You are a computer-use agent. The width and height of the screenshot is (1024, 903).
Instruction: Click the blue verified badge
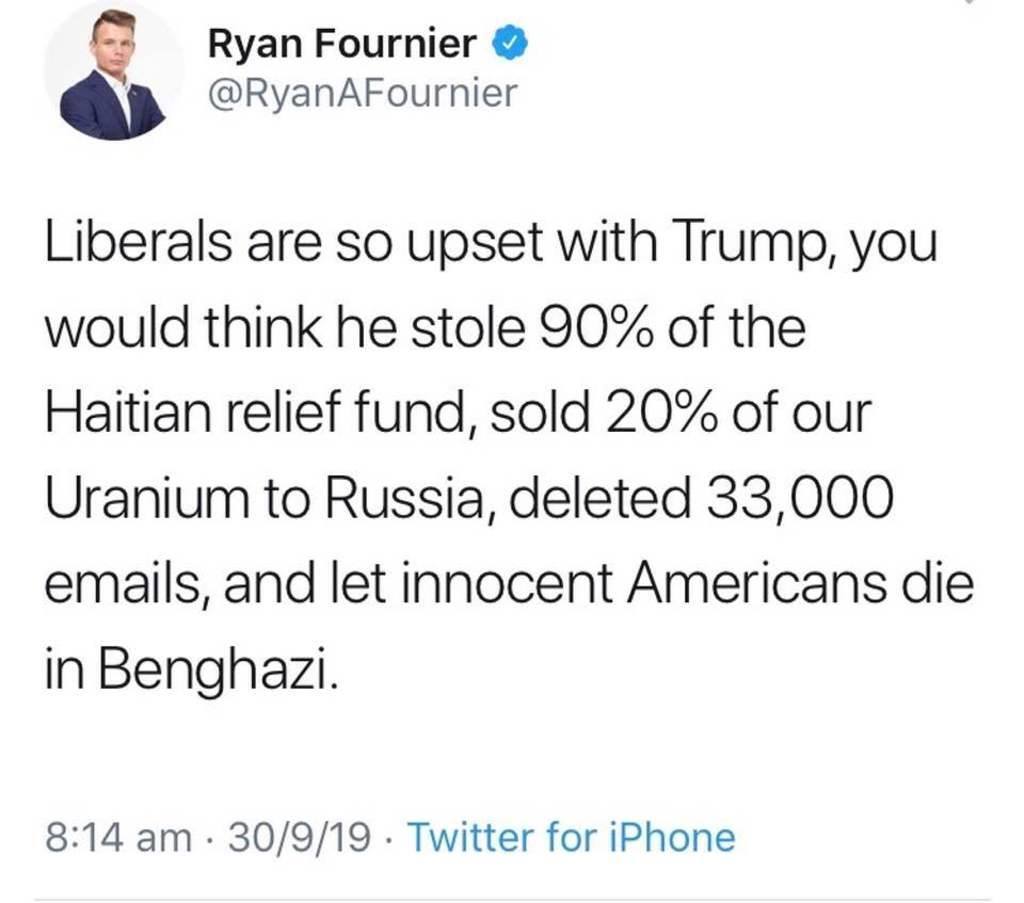[x=508, y=43]
